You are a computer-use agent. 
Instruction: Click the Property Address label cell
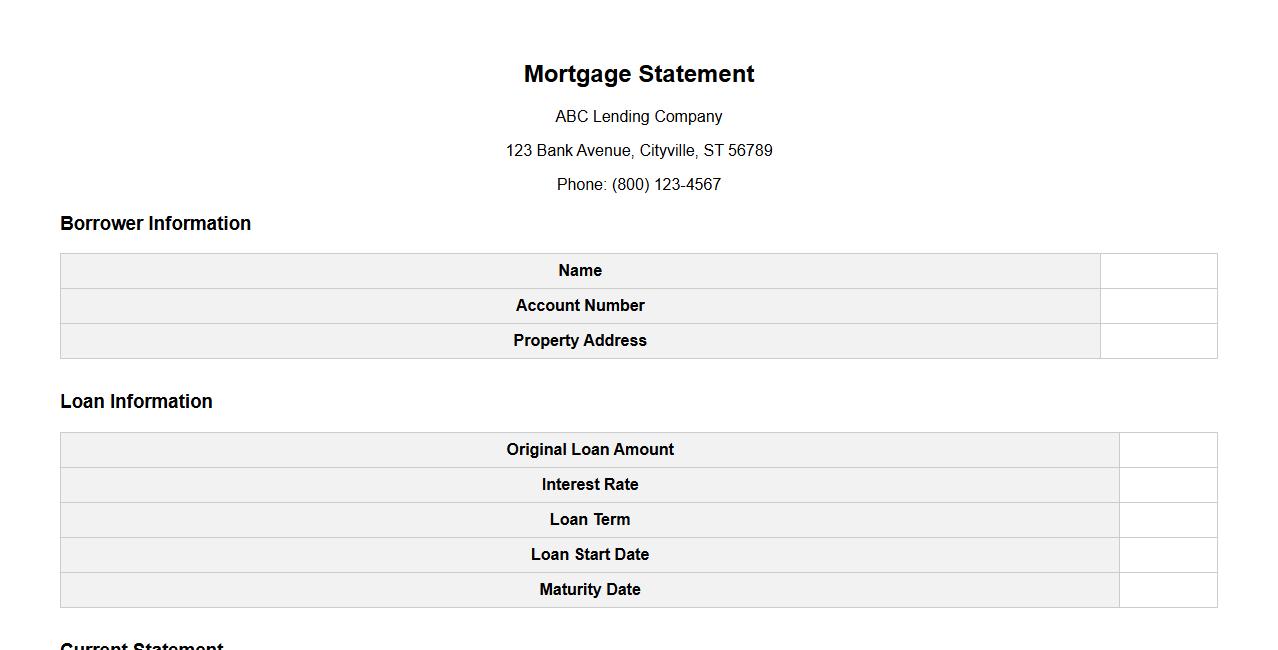[580, 341]
